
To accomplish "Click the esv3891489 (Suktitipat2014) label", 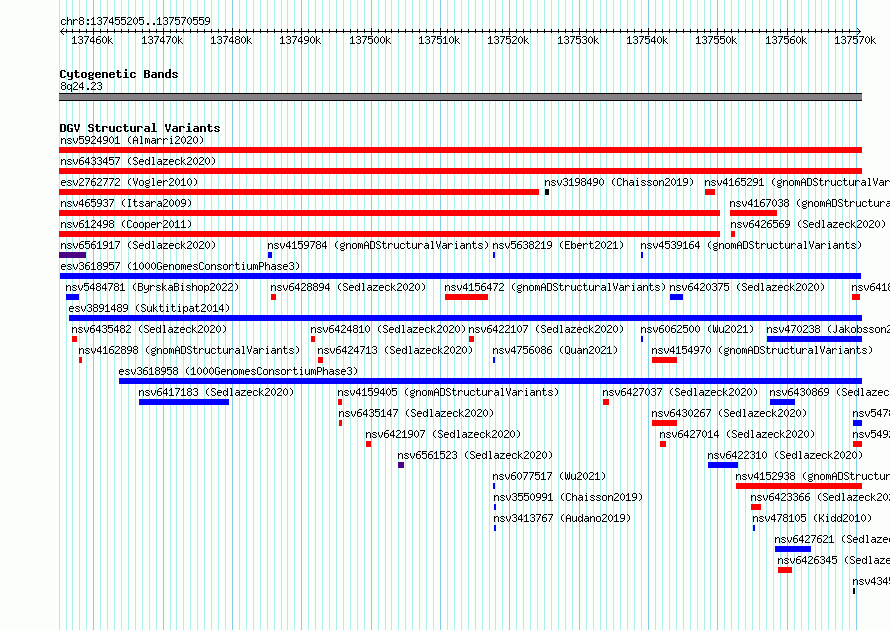I will (149, 308).
